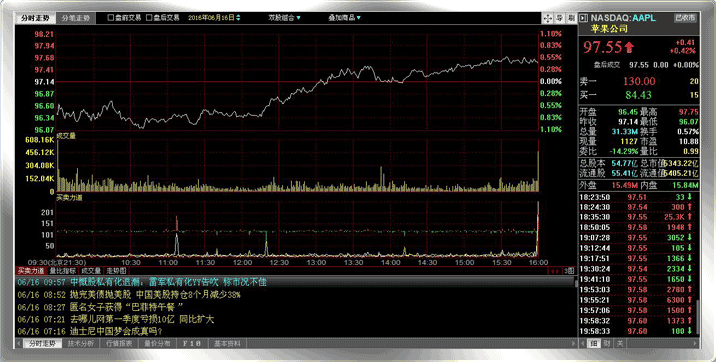The height and width of the screenshot is (362, 716).
Task: Enable the 盘后交易 checkbox
Action: (149, 18)
